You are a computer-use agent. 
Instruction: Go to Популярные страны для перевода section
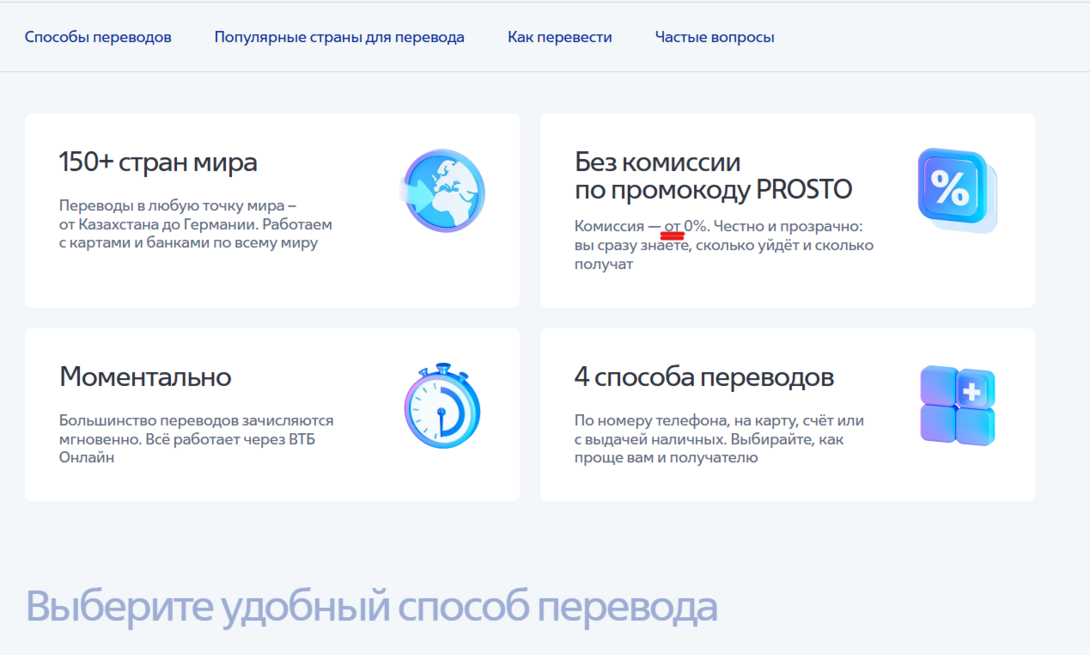(x=339, y=37)
